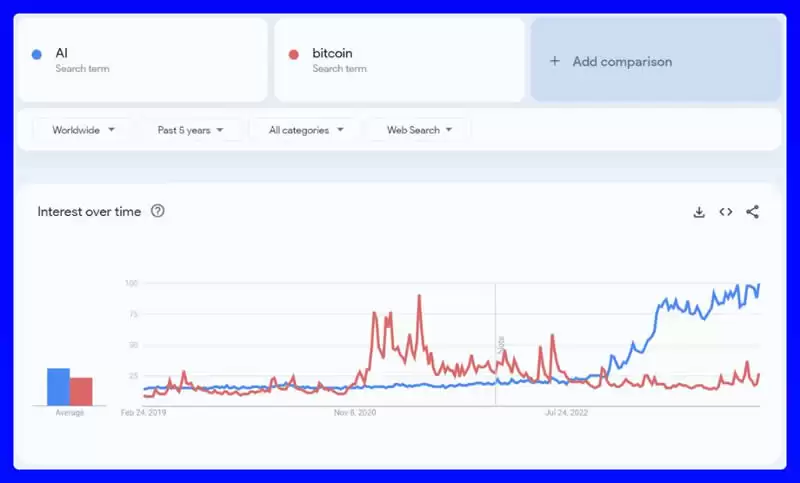The image size is (800, 483).
Task: Expand the Worldwide region dropdown
Action: click(83, 130)
